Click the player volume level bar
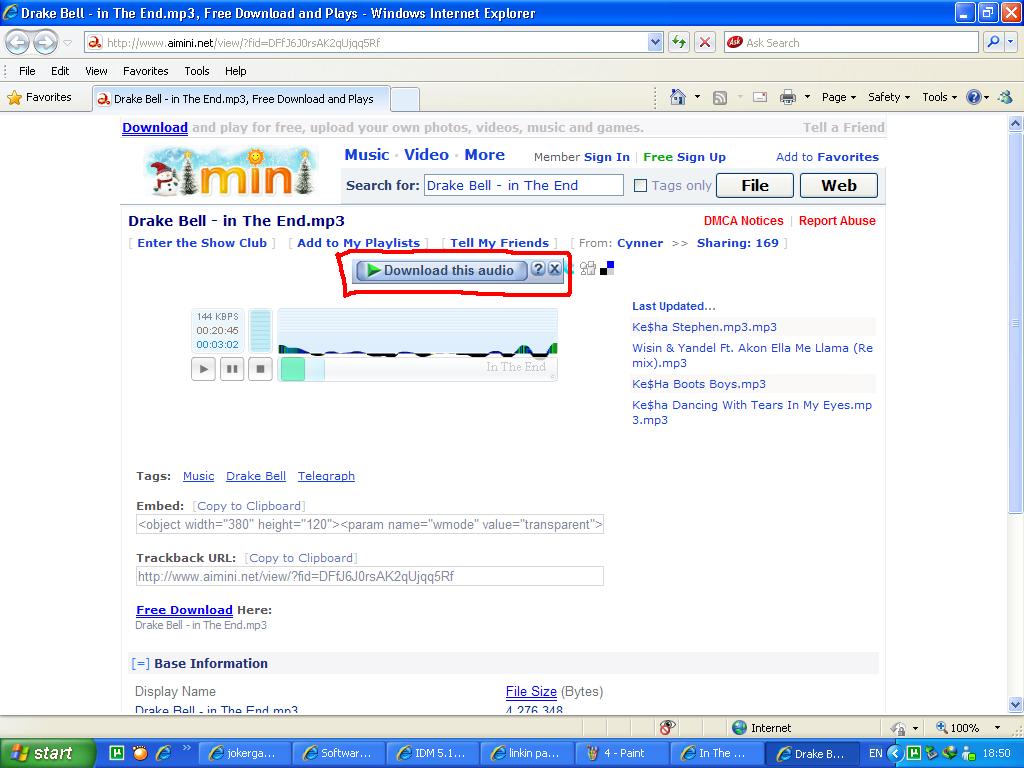This screenshot has height=768, width=1024. (x=261, y=331)
